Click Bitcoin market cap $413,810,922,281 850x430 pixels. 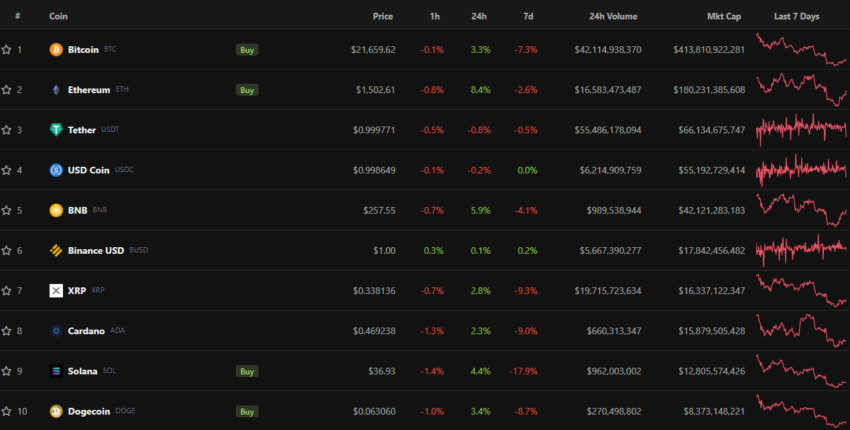point(709,49)
